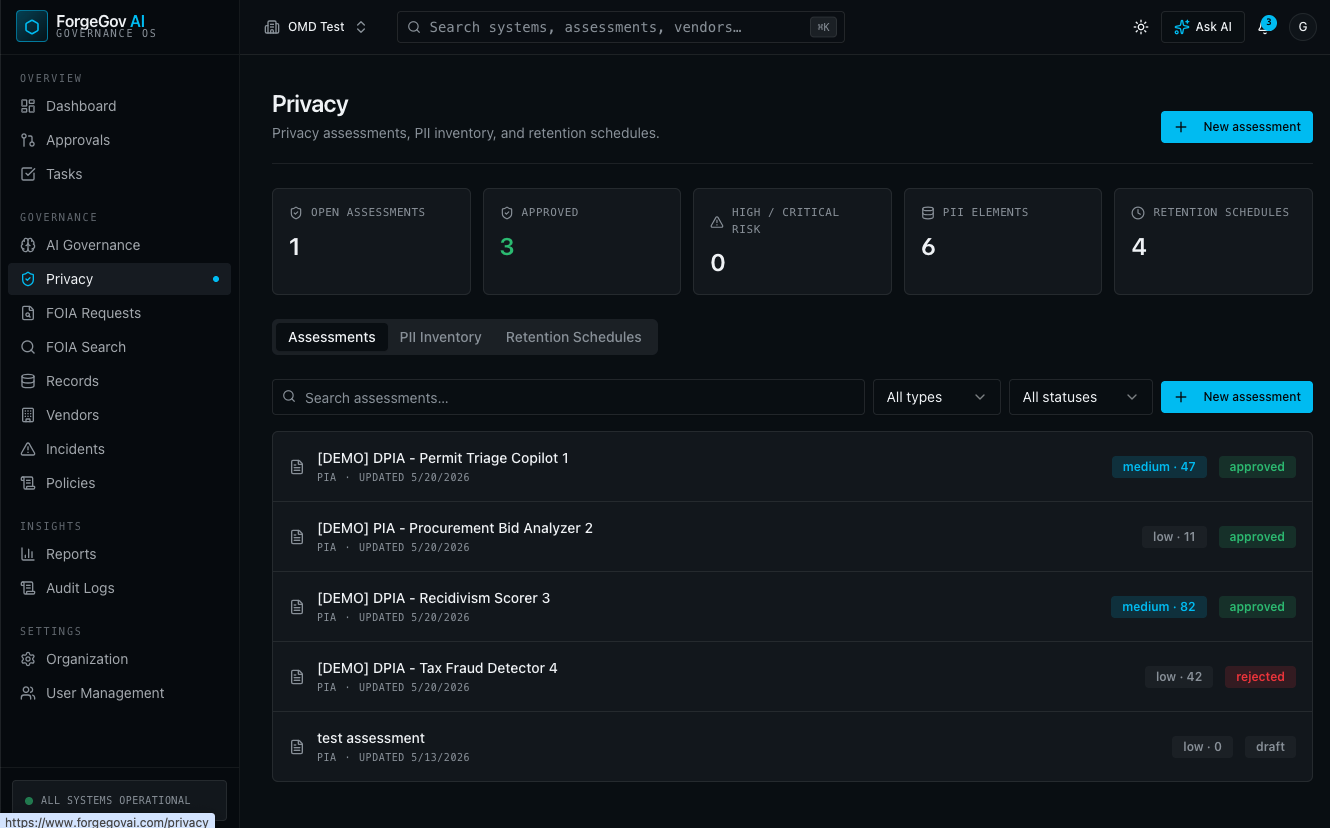The image size is (1330, 828).
Task: Open the All types dropdown
Action: click(937, 397)
